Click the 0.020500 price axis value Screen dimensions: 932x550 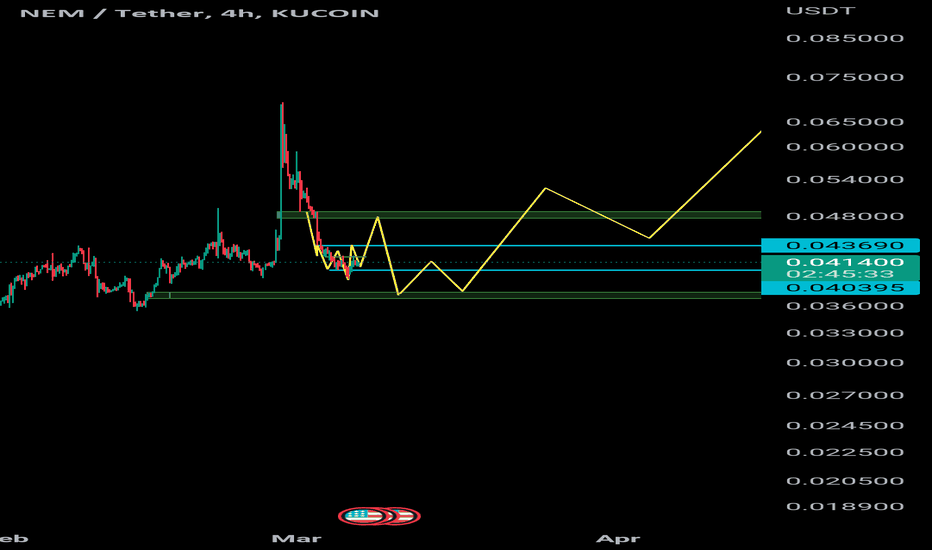point(845,481)
